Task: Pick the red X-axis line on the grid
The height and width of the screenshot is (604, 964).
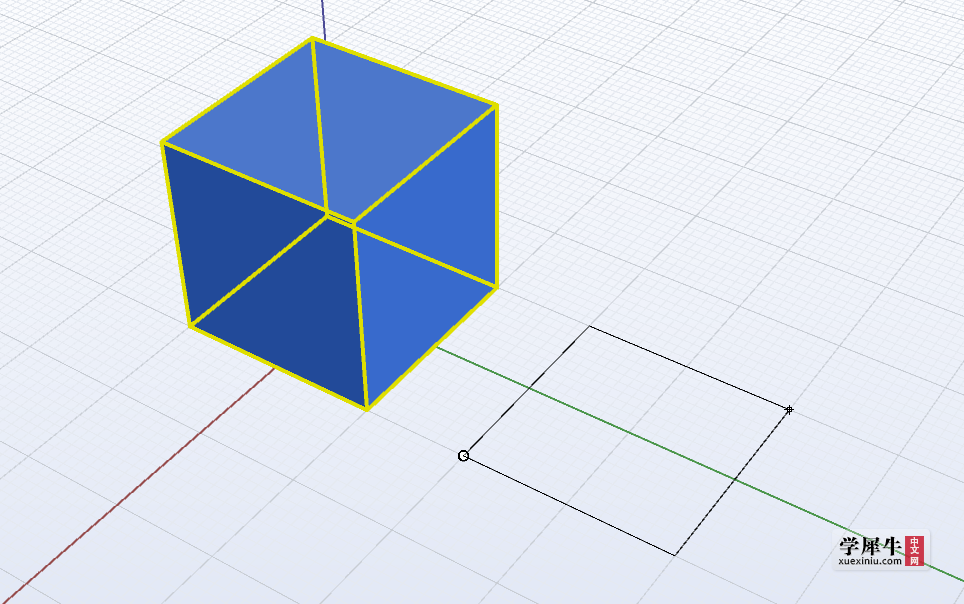Action: pyautogui.click(x=138, y=486)
